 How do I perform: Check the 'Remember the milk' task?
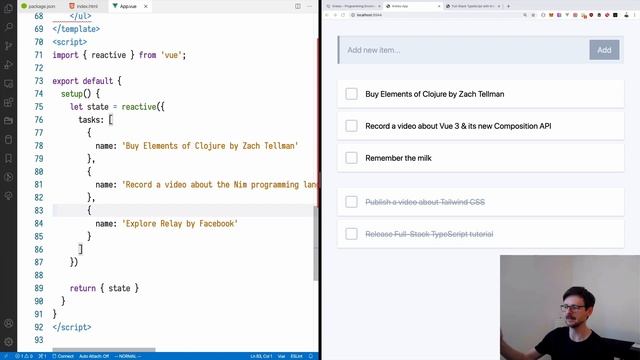(351, 158)
